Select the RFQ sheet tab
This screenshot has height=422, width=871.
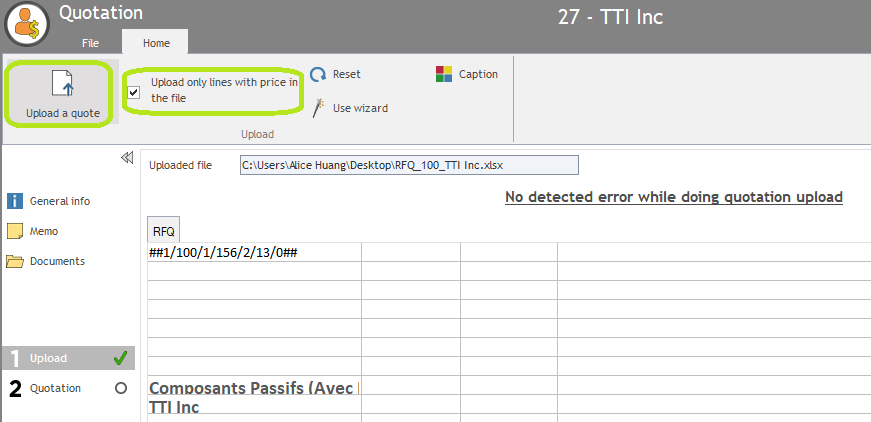coord(163,231)
